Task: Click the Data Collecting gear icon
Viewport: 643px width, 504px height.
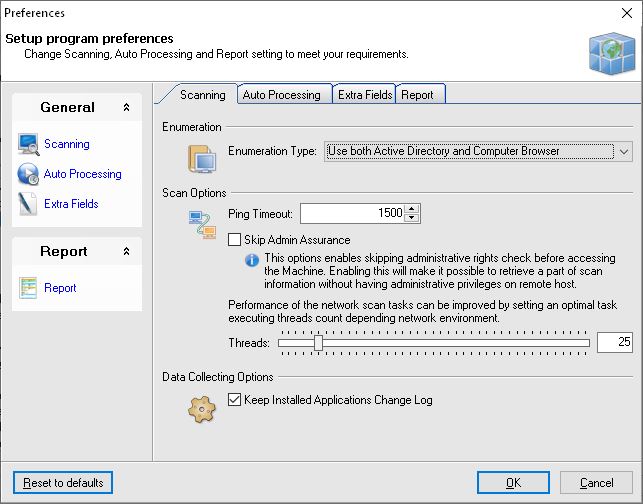Action: (x=203, y=407)
